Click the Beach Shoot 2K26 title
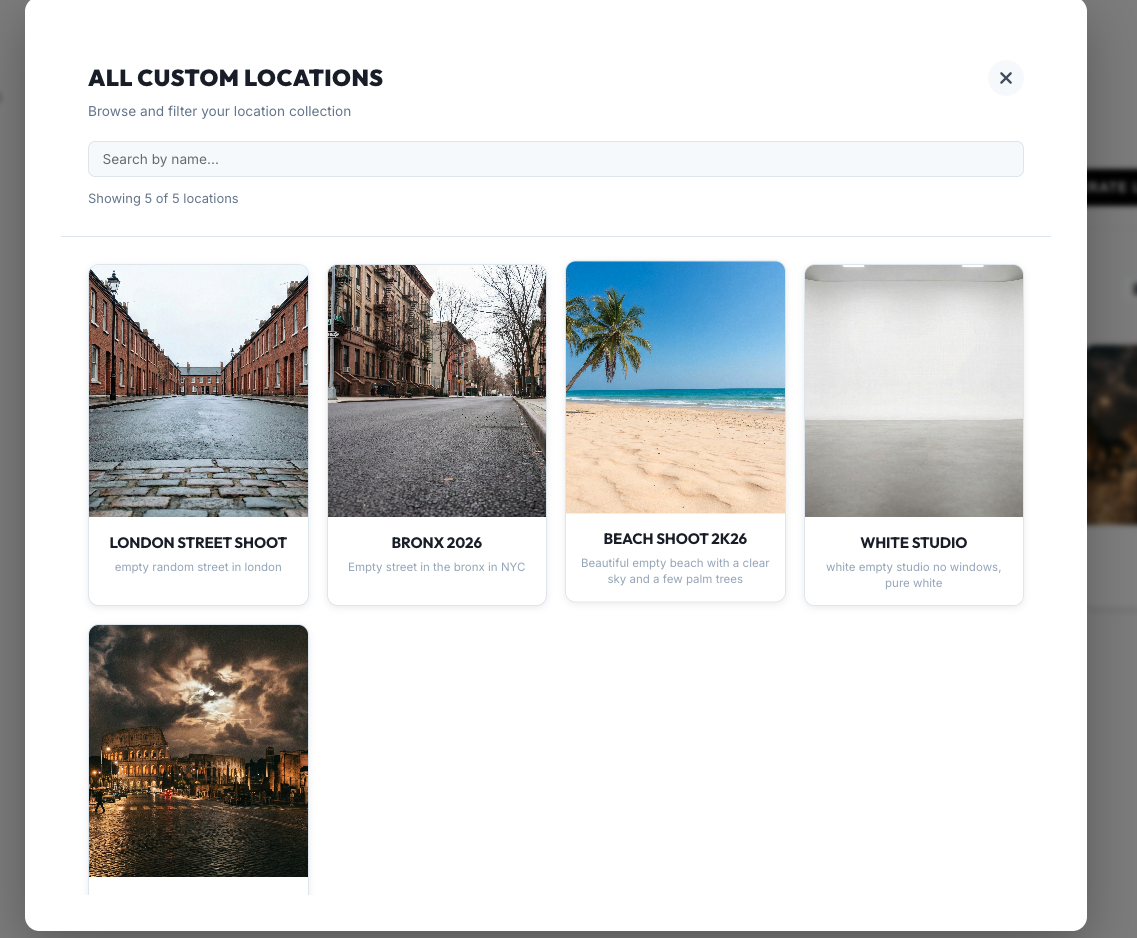The height and width of the screenshot is (938, 1137). pyautogui.click(x=675, y=539)
